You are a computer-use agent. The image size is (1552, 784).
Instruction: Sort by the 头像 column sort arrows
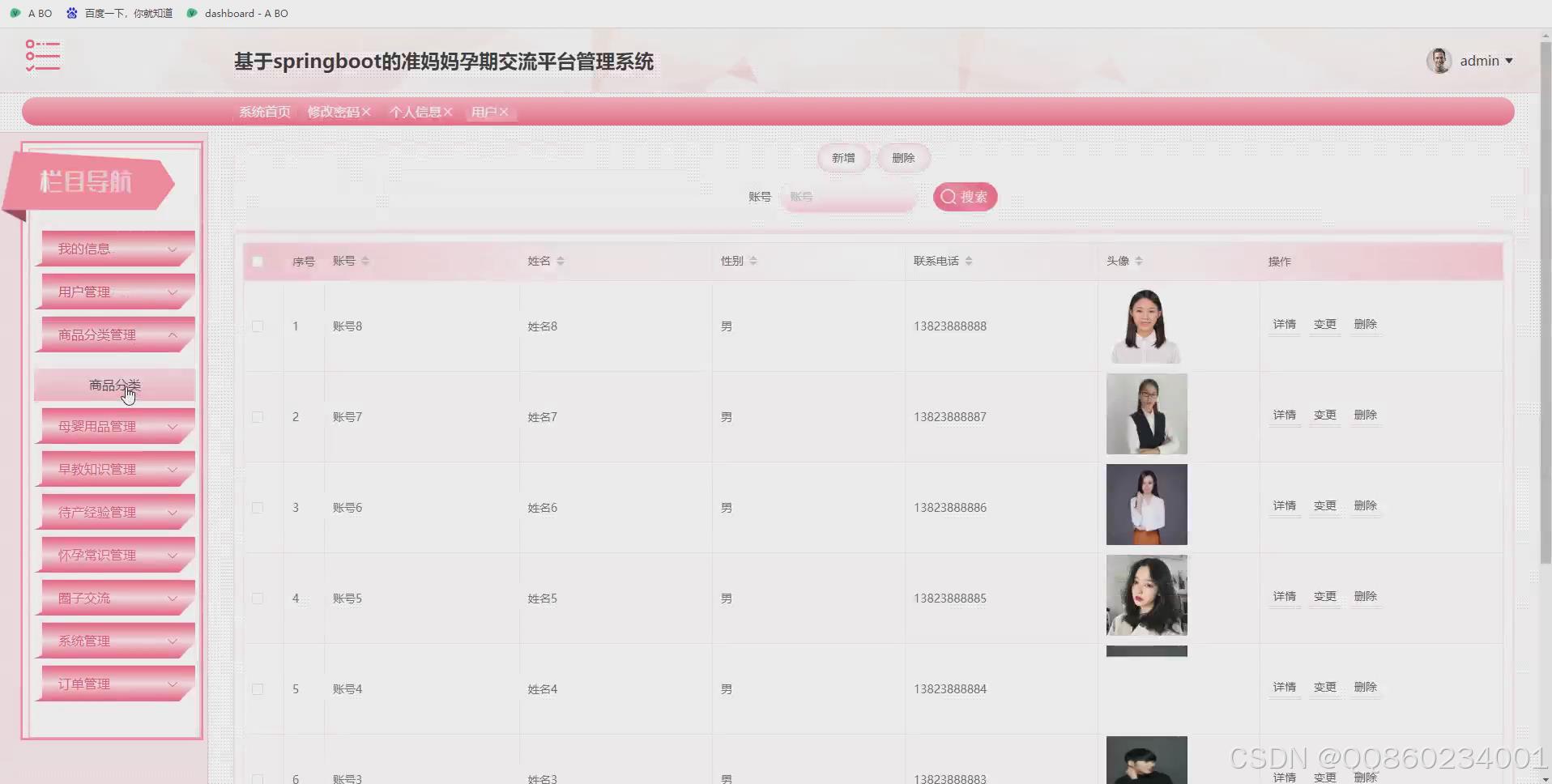tap(1139, 261)
